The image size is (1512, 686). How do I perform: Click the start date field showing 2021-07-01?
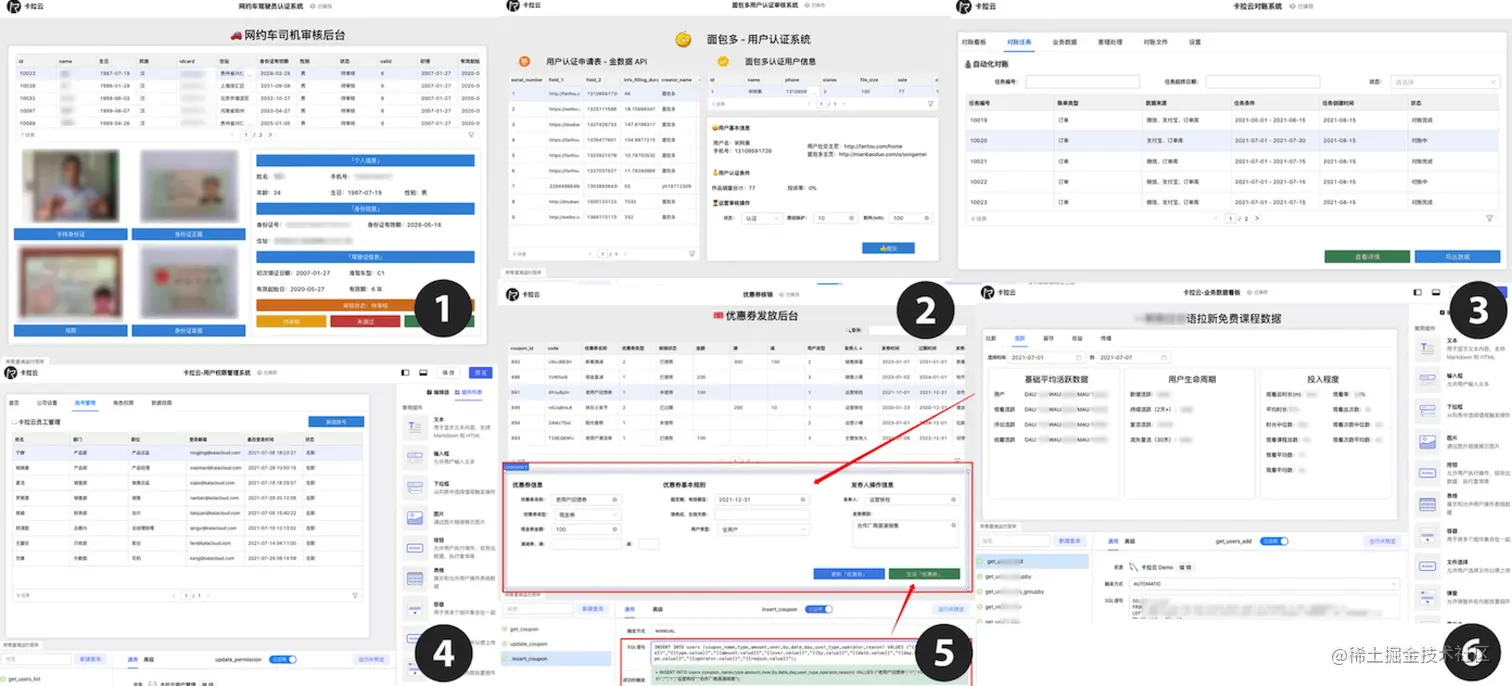click(x=1046, y=356)
